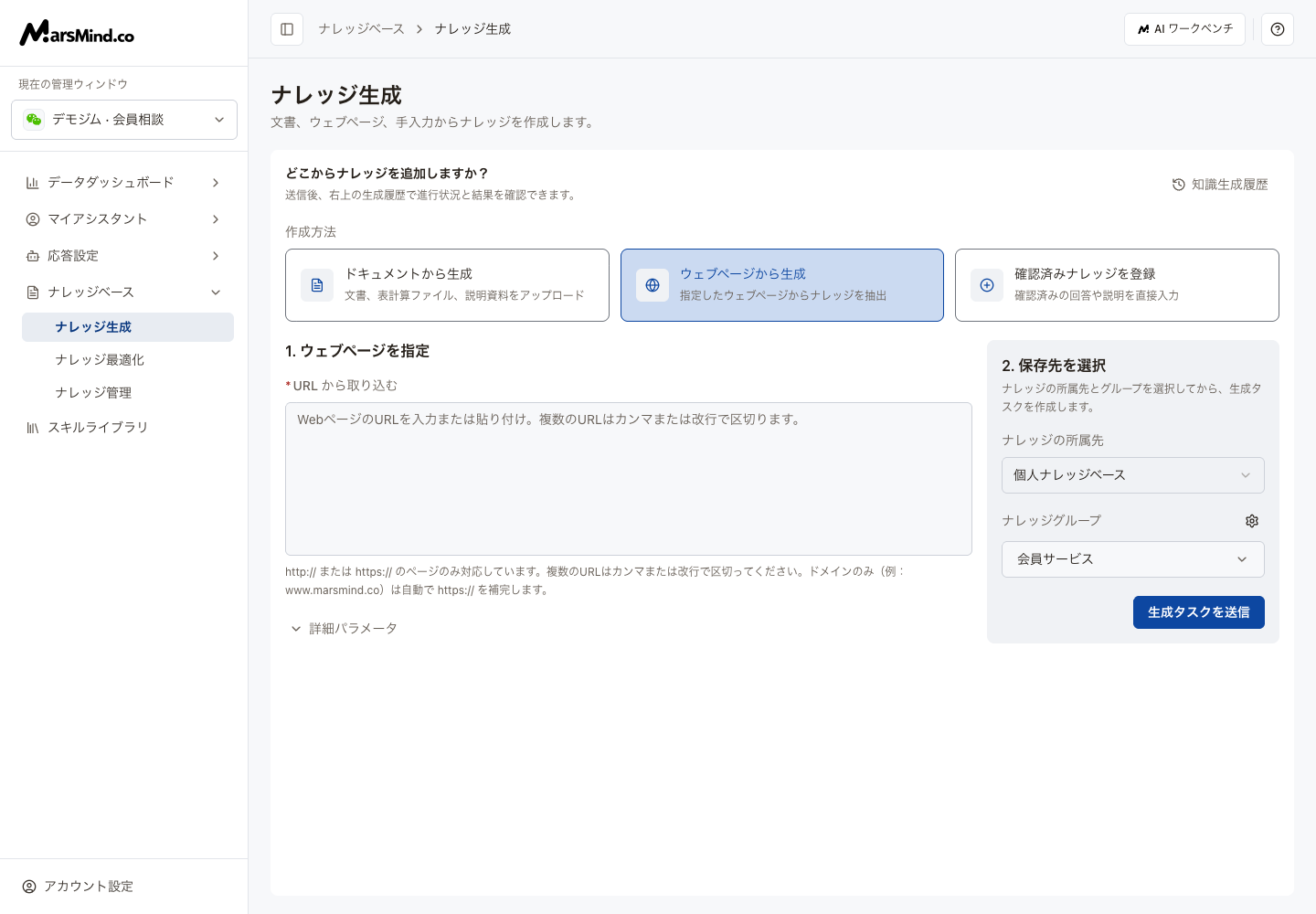Open the 個人ナレッジベース dropdown
Viewport: 1316px width, 914px height.
[x=1133, y=475]
